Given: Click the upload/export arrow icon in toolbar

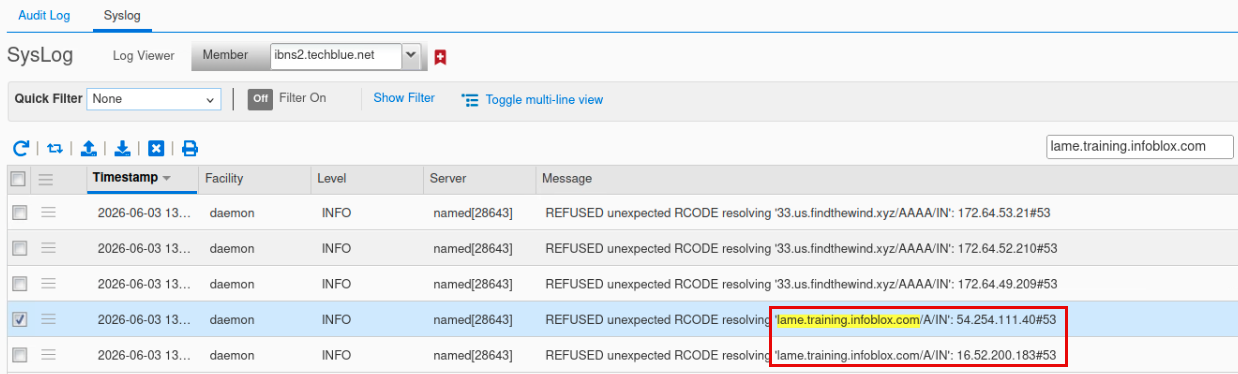Looking at the screenshot, I should tap(88, 148).
